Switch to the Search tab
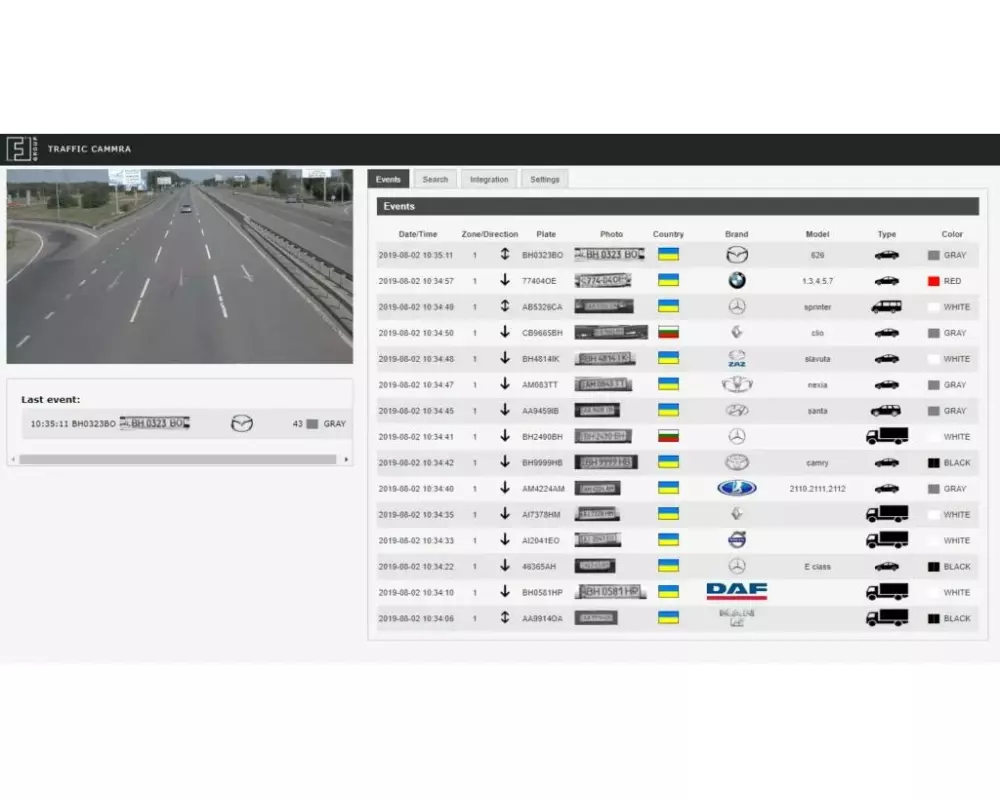This screenshot has width=1000, height=800. tap(435, 178)
